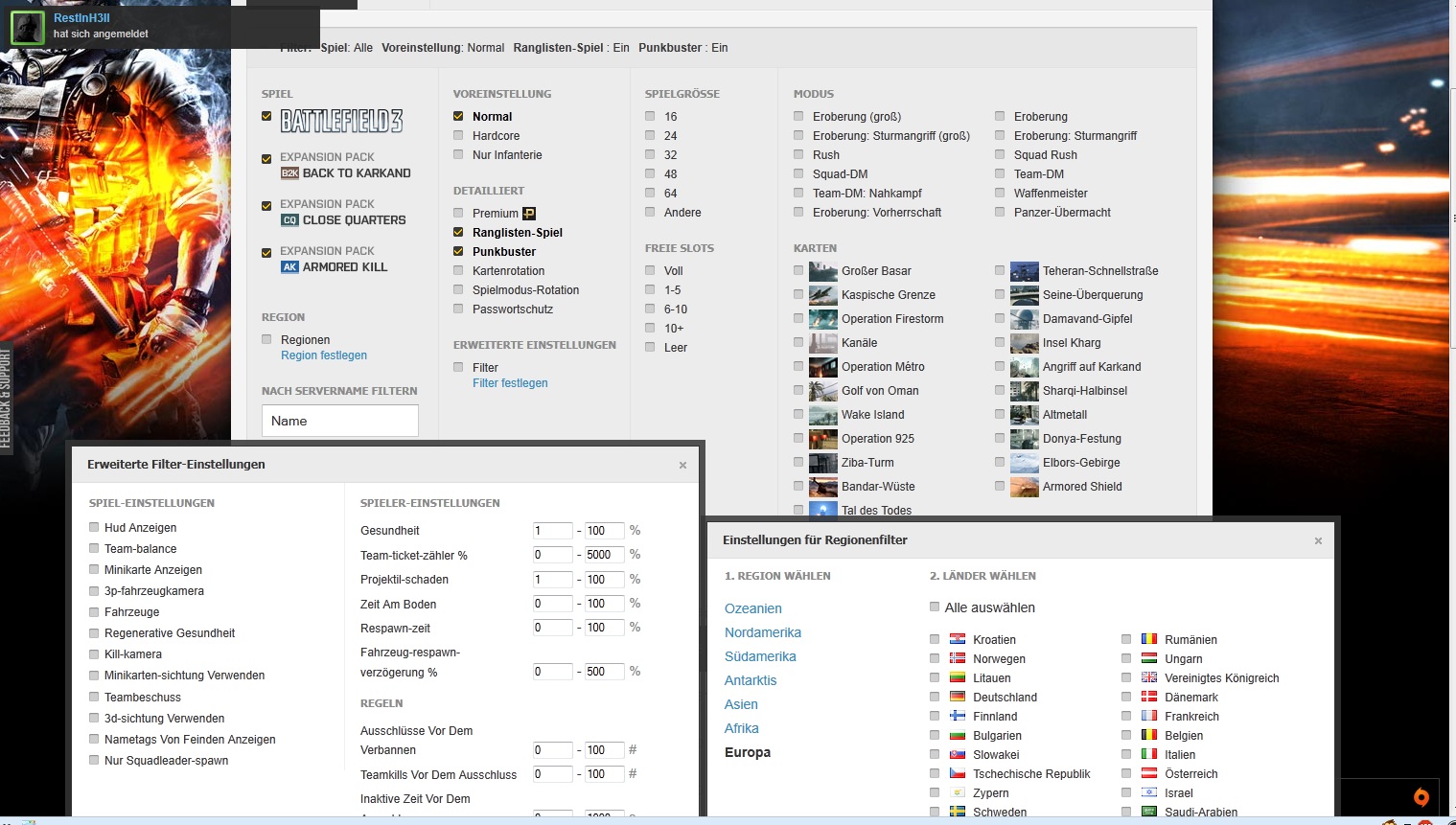Click the Operation Métro map thumbnail
Image resolution: width=1456 pixels, height=825 pixels.
click(x=823, y=367)
